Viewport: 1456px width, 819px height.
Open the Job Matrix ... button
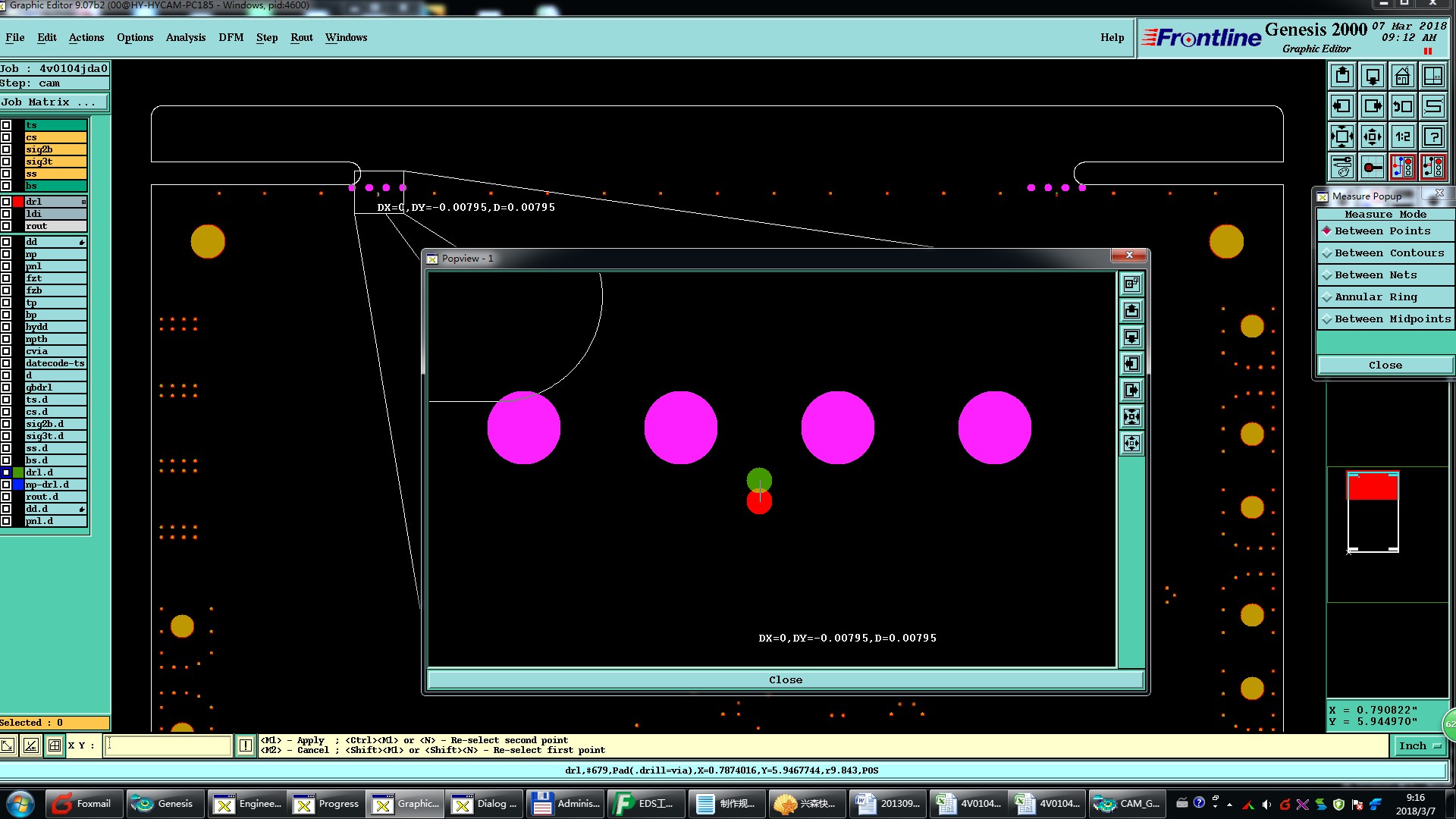(x=54, y=102)
